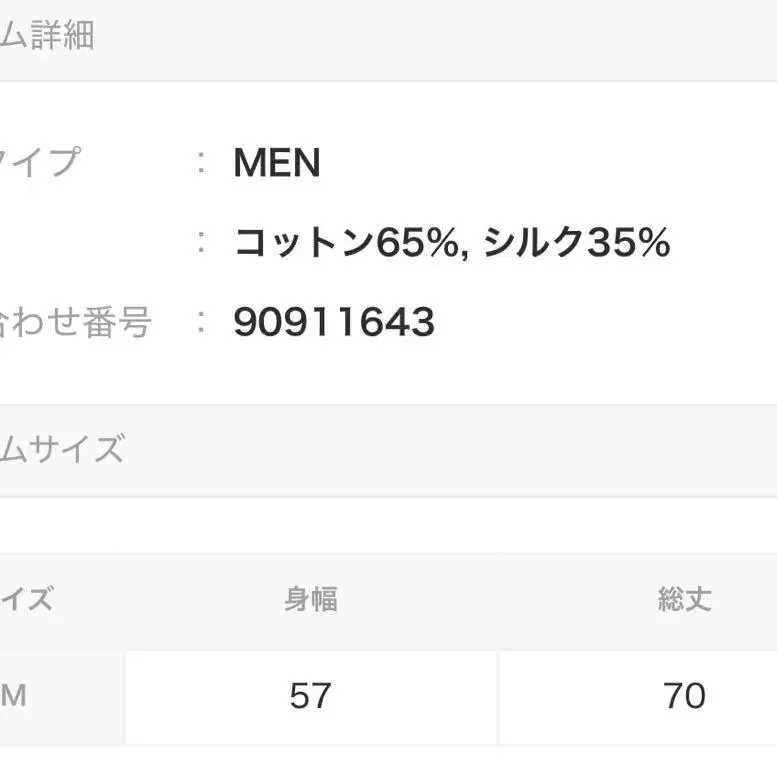Click the 総丈 column header

click(684, 600)
